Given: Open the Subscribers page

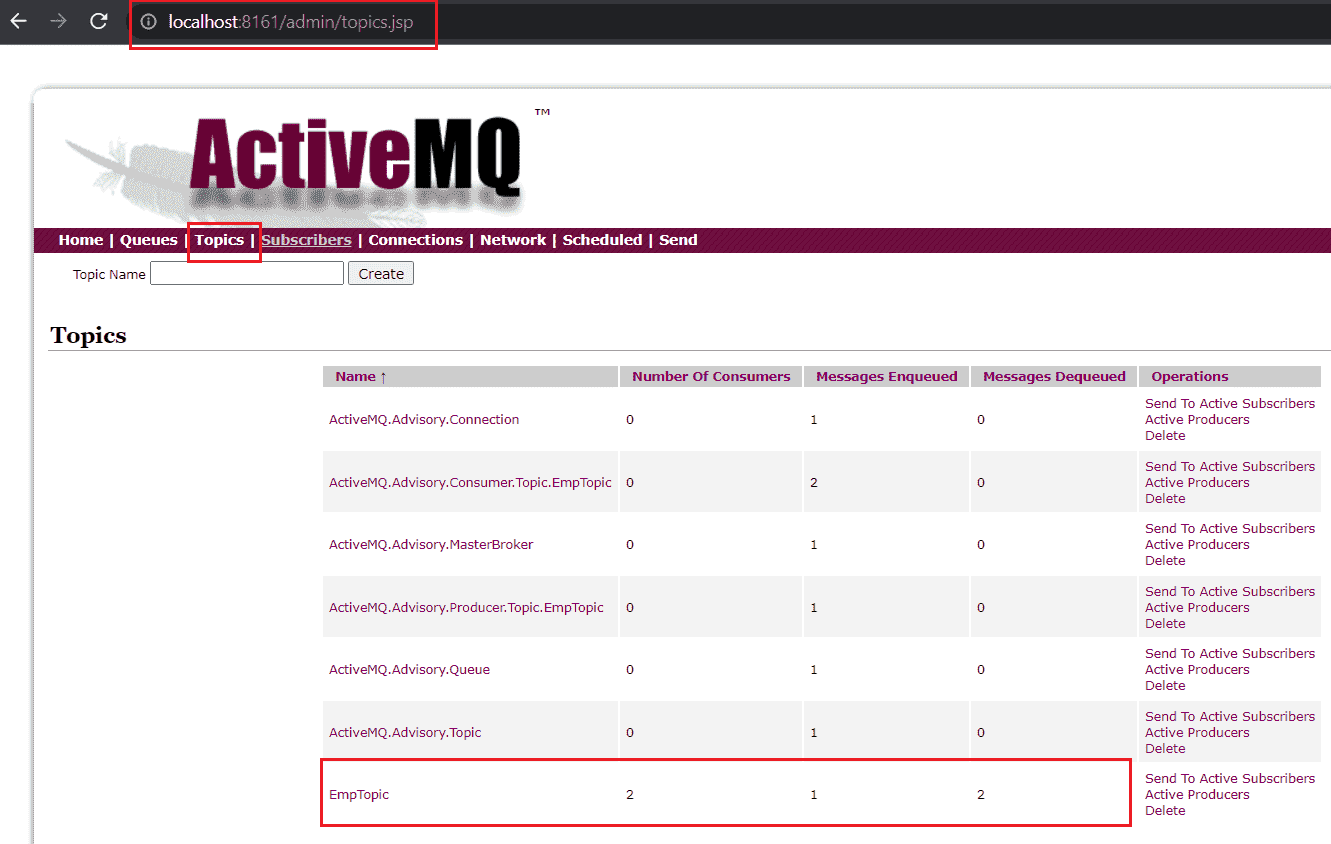Looking at the screenshot, I should pyautogui.click(x=306, y=240).
